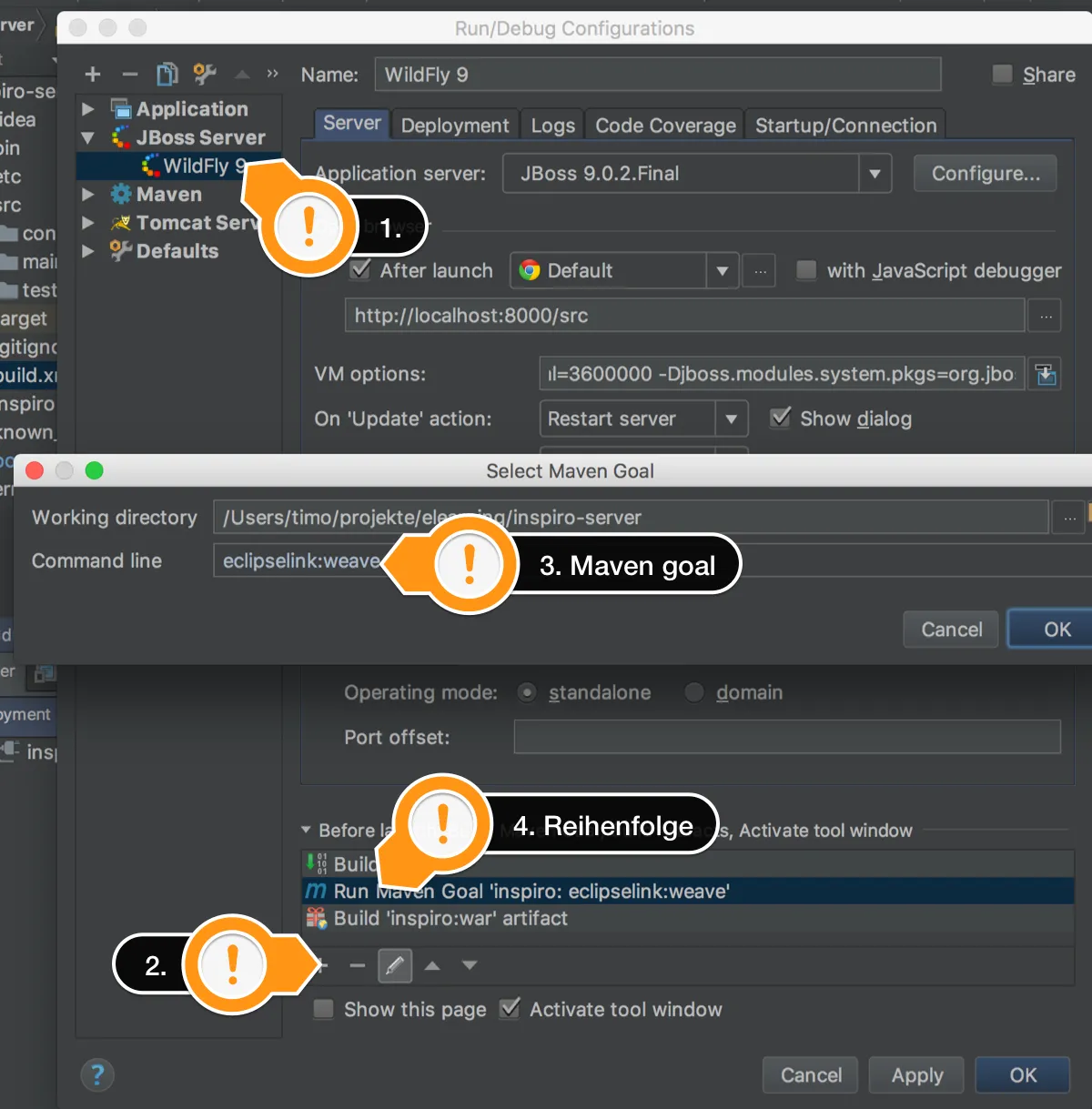Move configuration up in list
1092x1109 pixels.
(242, 75)
